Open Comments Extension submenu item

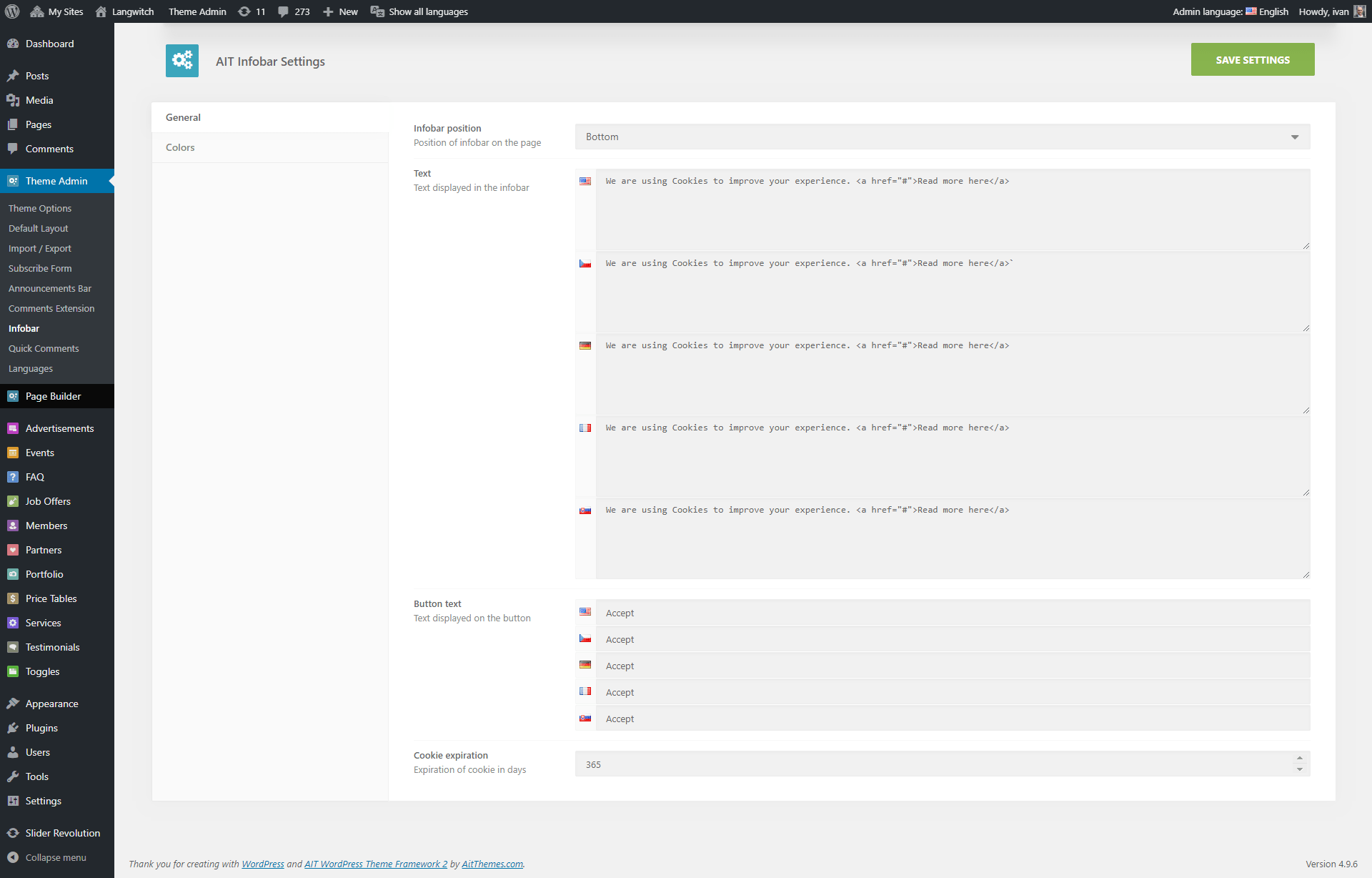click(x=51, y=308)
